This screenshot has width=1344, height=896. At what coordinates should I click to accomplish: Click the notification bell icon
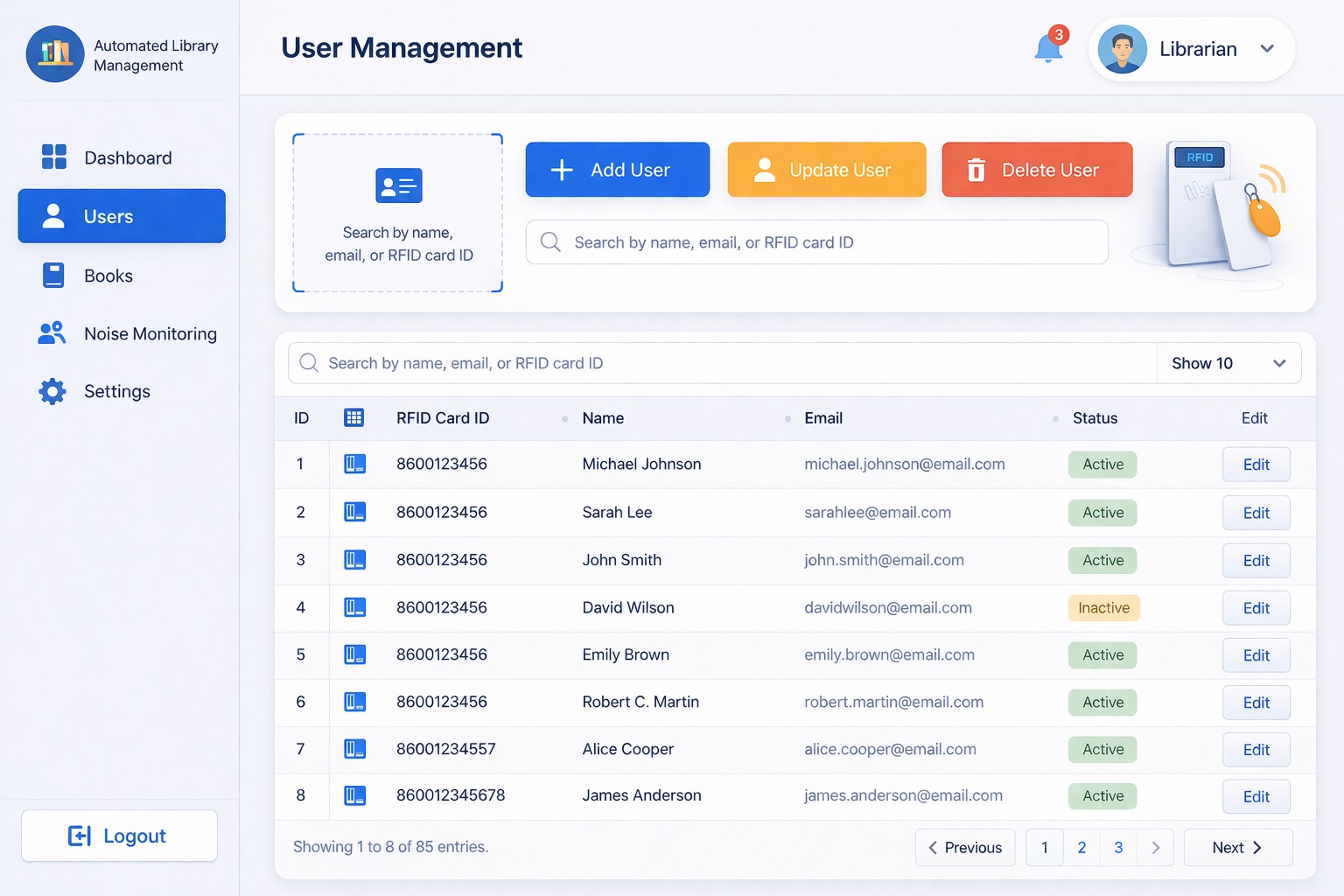click(1048, 48)
